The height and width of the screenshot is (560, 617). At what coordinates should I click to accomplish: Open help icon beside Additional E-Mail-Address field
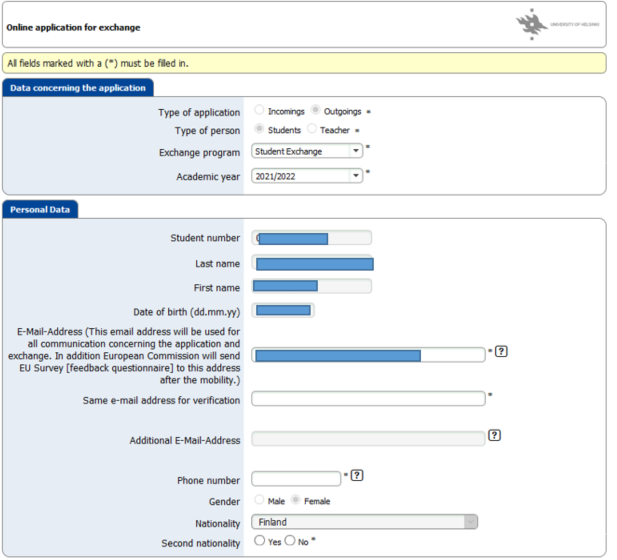494,436
